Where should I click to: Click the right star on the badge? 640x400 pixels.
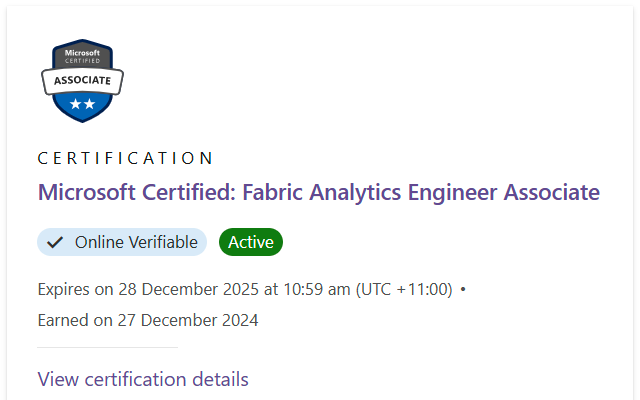[89, 104]
